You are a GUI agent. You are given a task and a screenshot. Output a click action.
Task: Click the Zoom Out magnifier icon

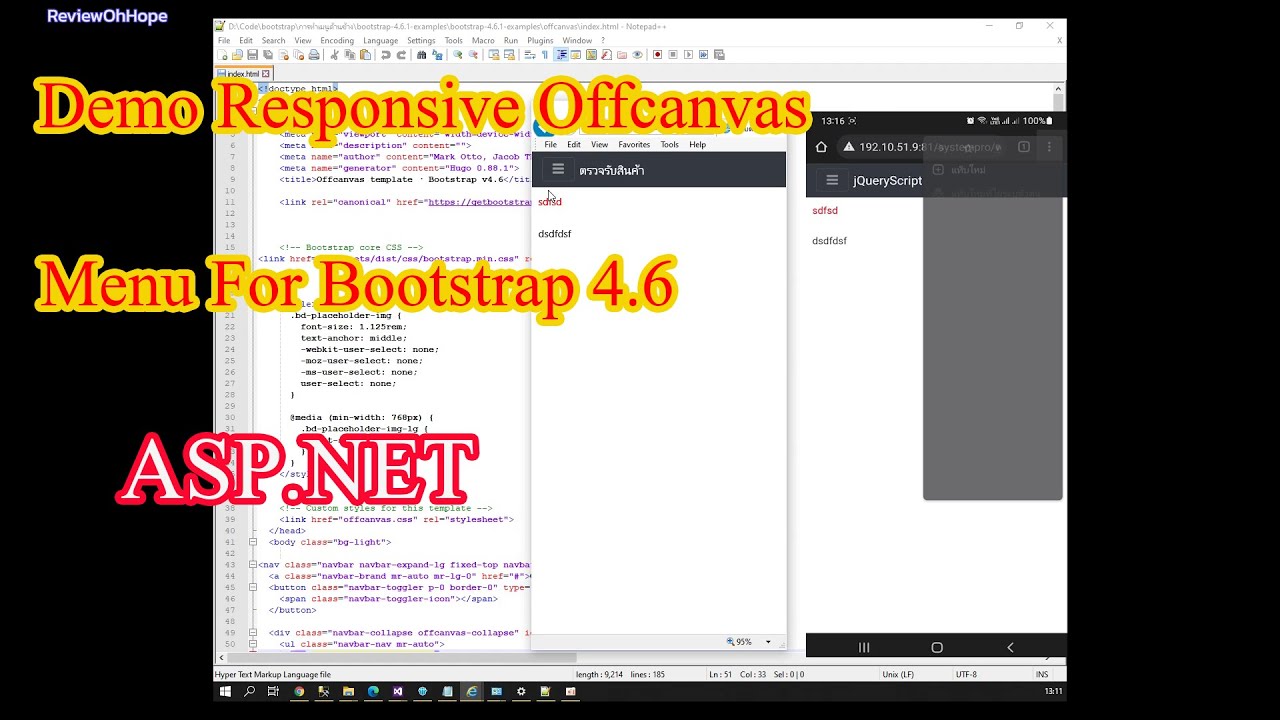473,54
